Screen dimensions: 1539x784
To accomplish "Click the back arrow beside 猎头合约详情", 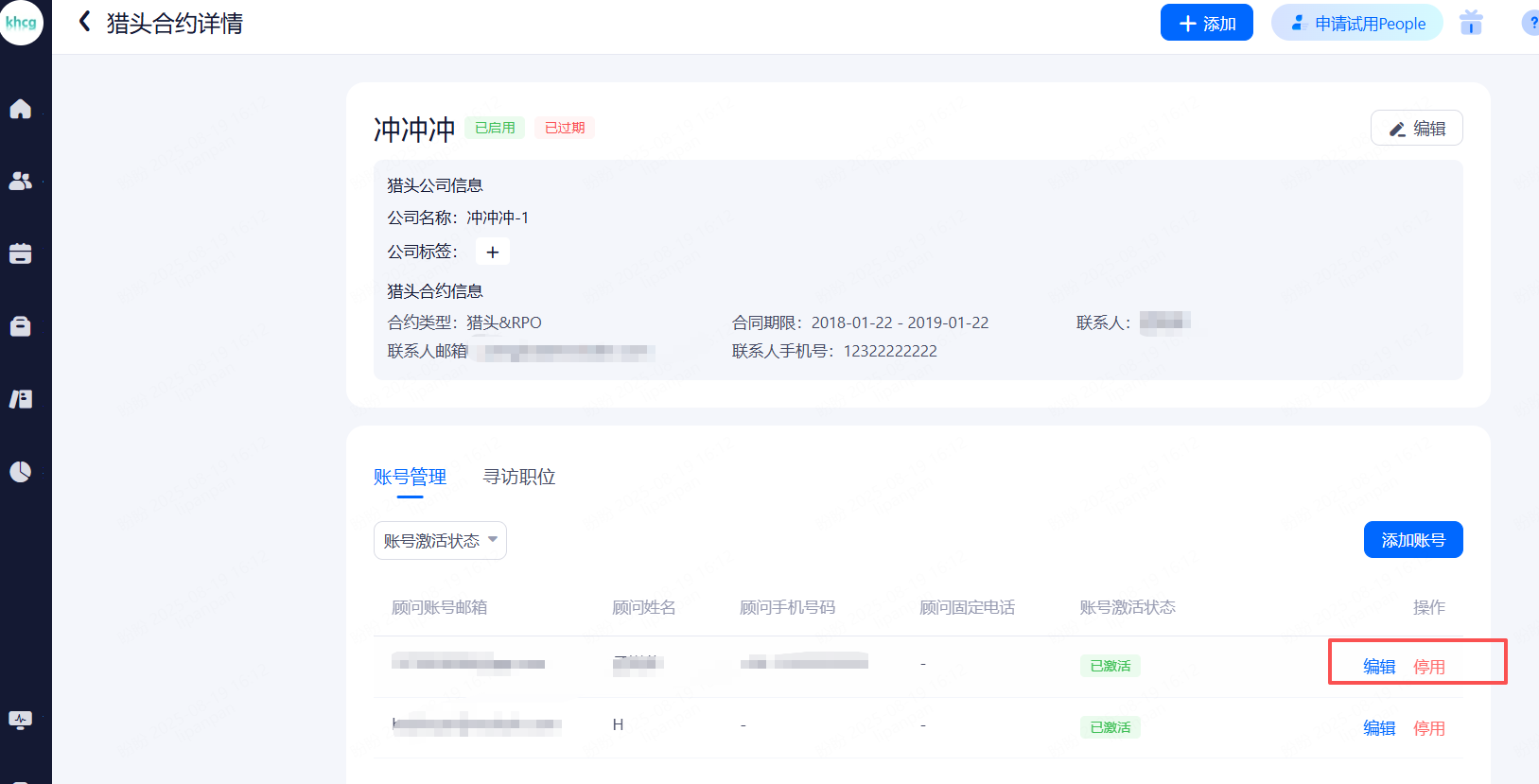I will tap(85, 22).
